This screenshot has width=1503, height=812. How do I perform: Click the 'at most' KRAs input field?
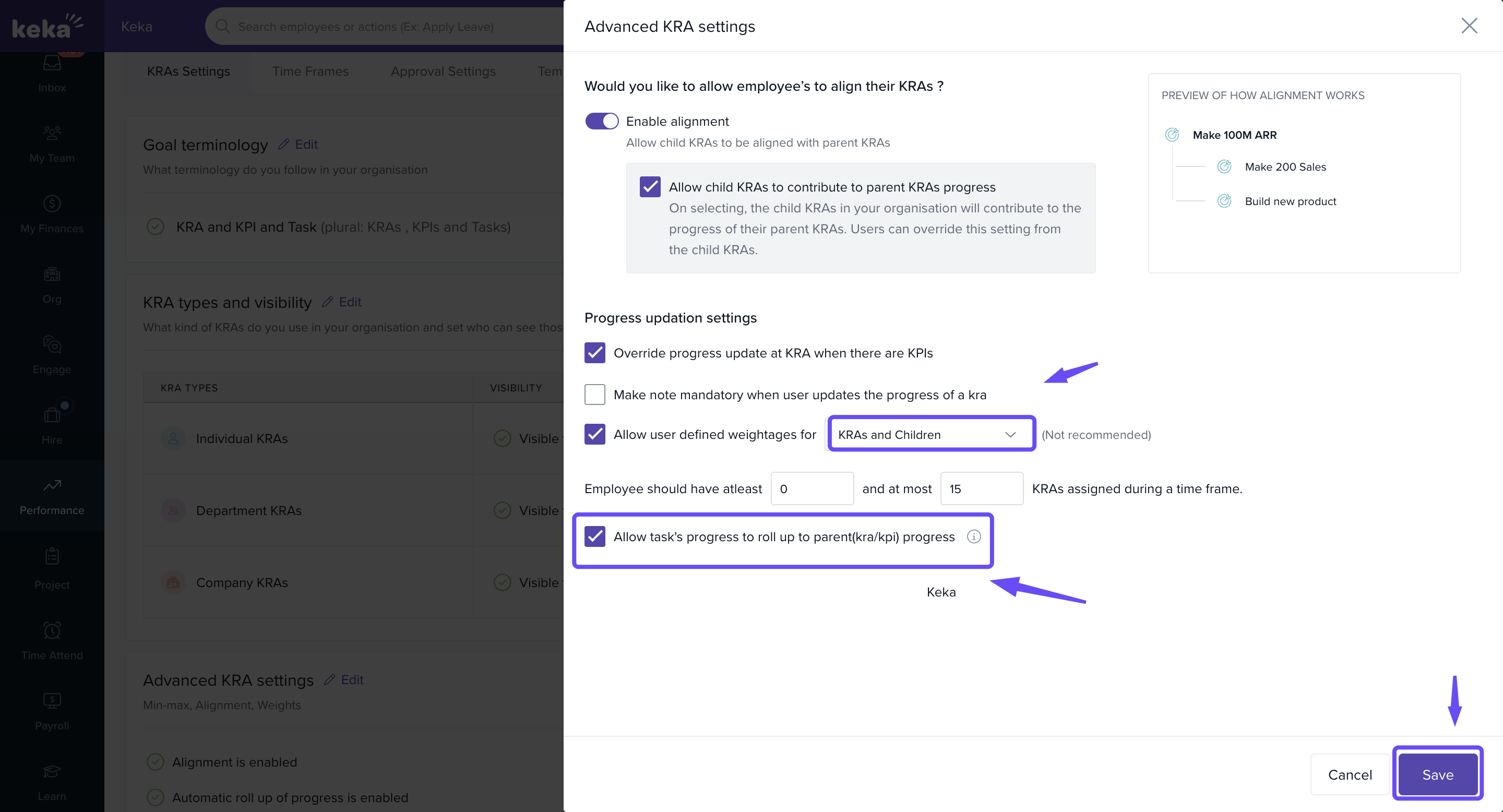(981, 489)
